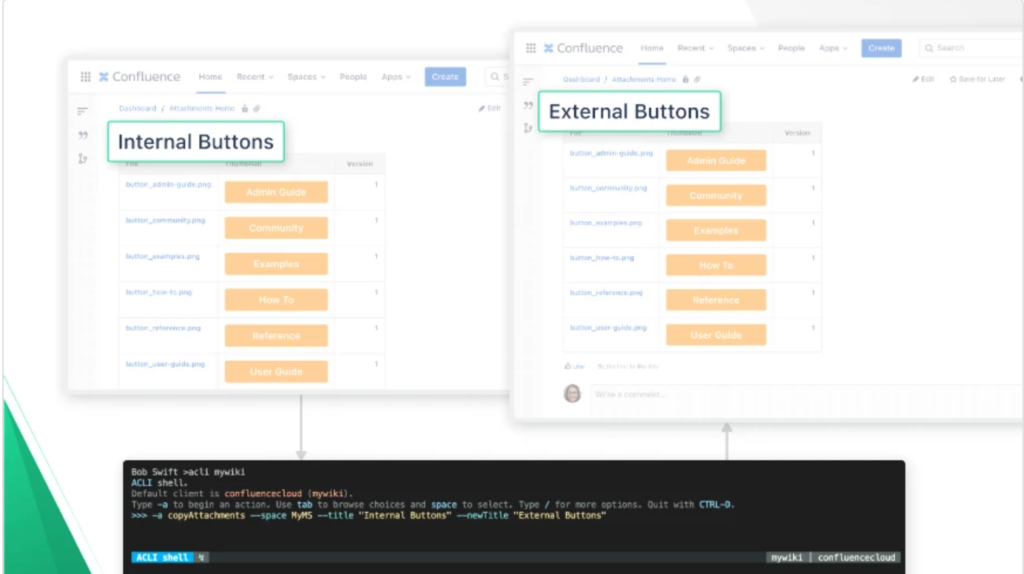Screen dimensions: 1024x574
Task: Click lock restrictions icon in Internal window breadcrumb
Action: [x=245, y=108]
